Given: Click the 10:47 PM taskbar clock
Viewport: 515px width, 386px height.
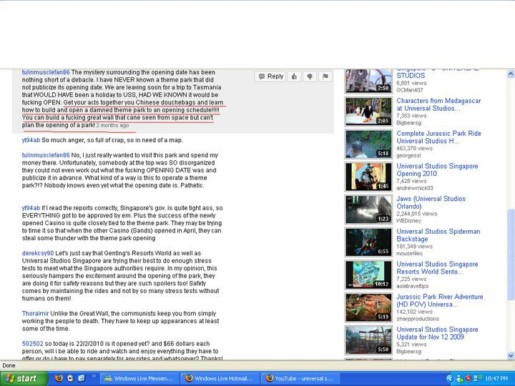Looking at the screenshot, I should pyautogui.click(x=497, y=378).
